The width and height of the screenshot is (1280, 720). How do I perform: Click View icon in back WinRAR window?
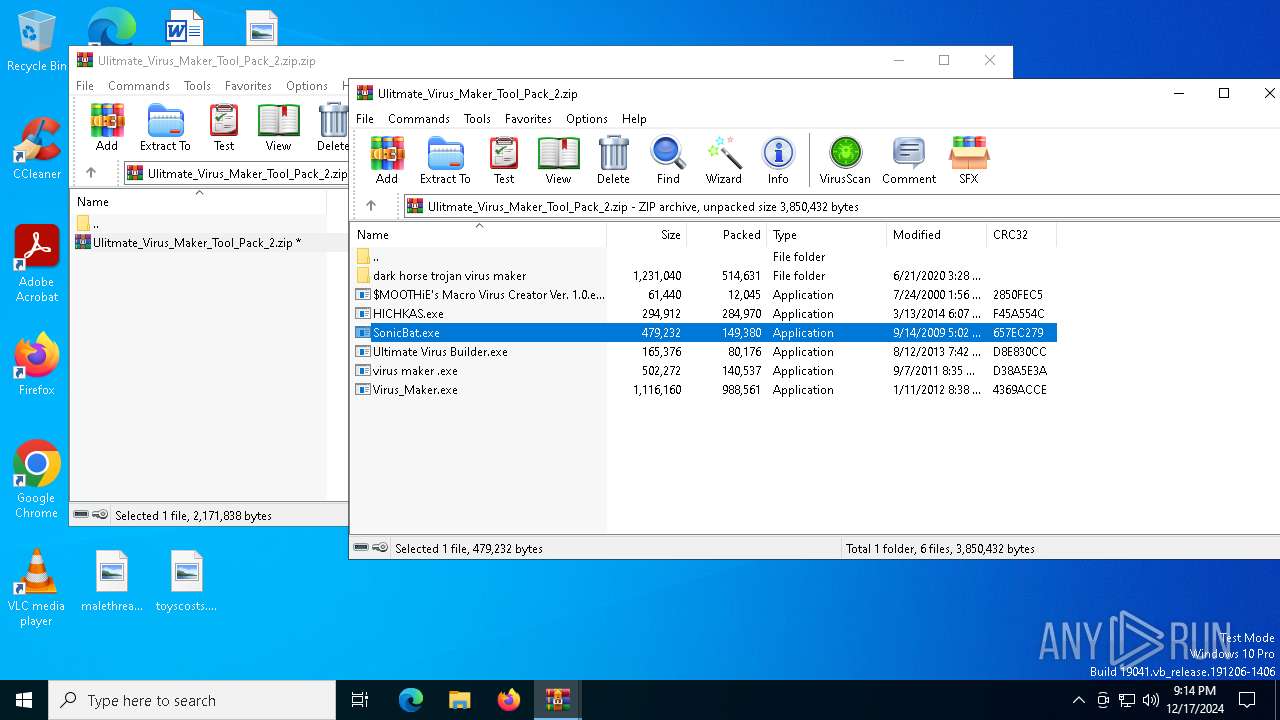[x=278, y=127]
